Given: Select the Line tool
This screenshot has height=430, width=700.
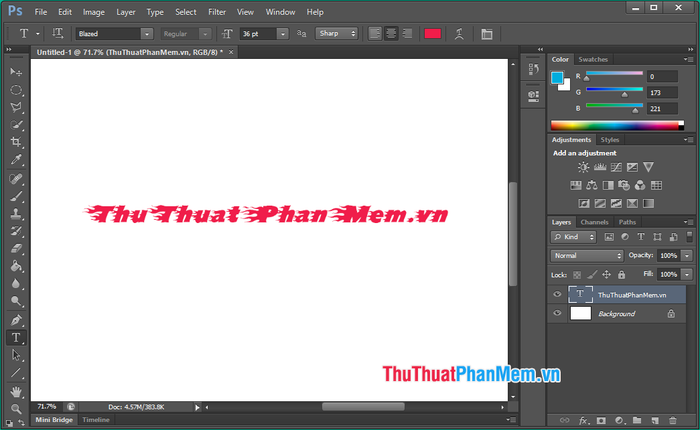Looking at the screenshot, I should click(16, 373).
